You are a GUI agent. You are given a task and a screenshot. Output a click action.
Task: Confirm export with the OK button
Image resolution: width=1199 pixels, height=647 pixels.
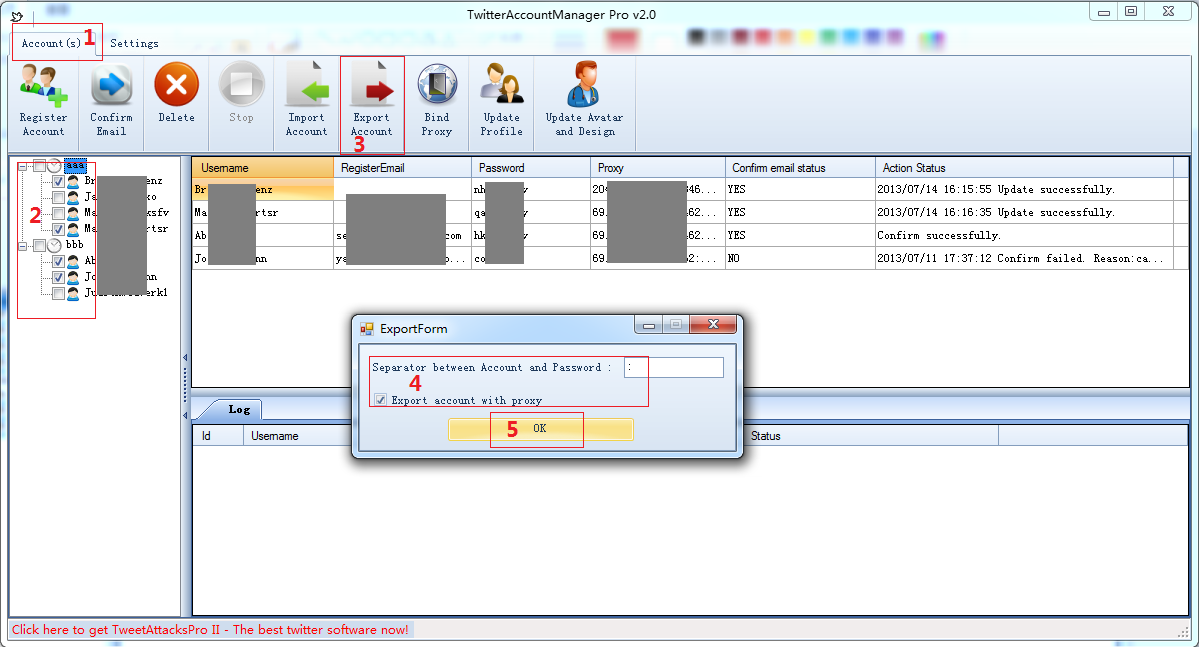[541, 429]
